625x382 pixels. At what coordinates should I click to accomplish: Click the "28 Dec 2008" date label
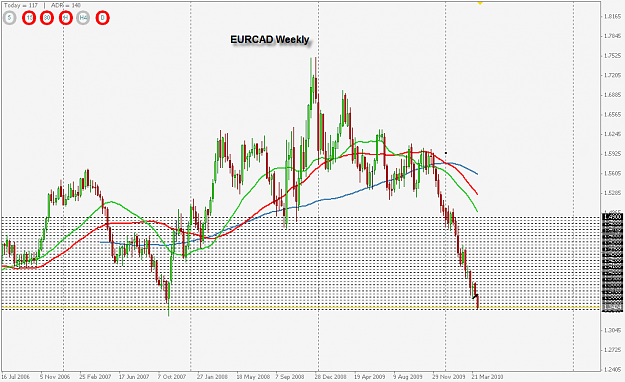pyautogui.click(x=330, y=376)
